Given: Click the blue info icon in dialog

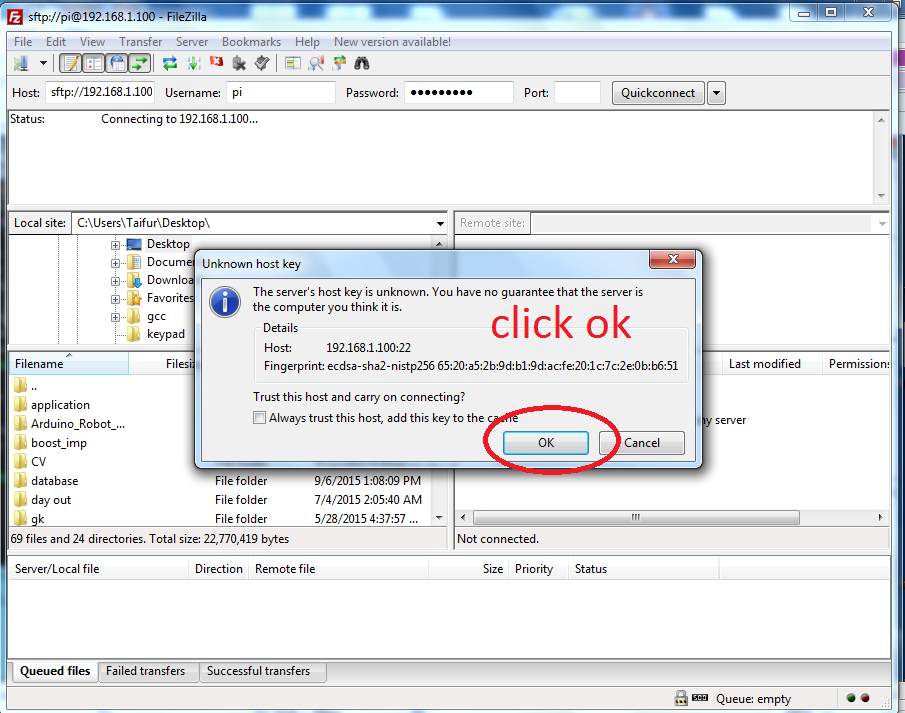Looking at the screenshot, I should point(225,302).
